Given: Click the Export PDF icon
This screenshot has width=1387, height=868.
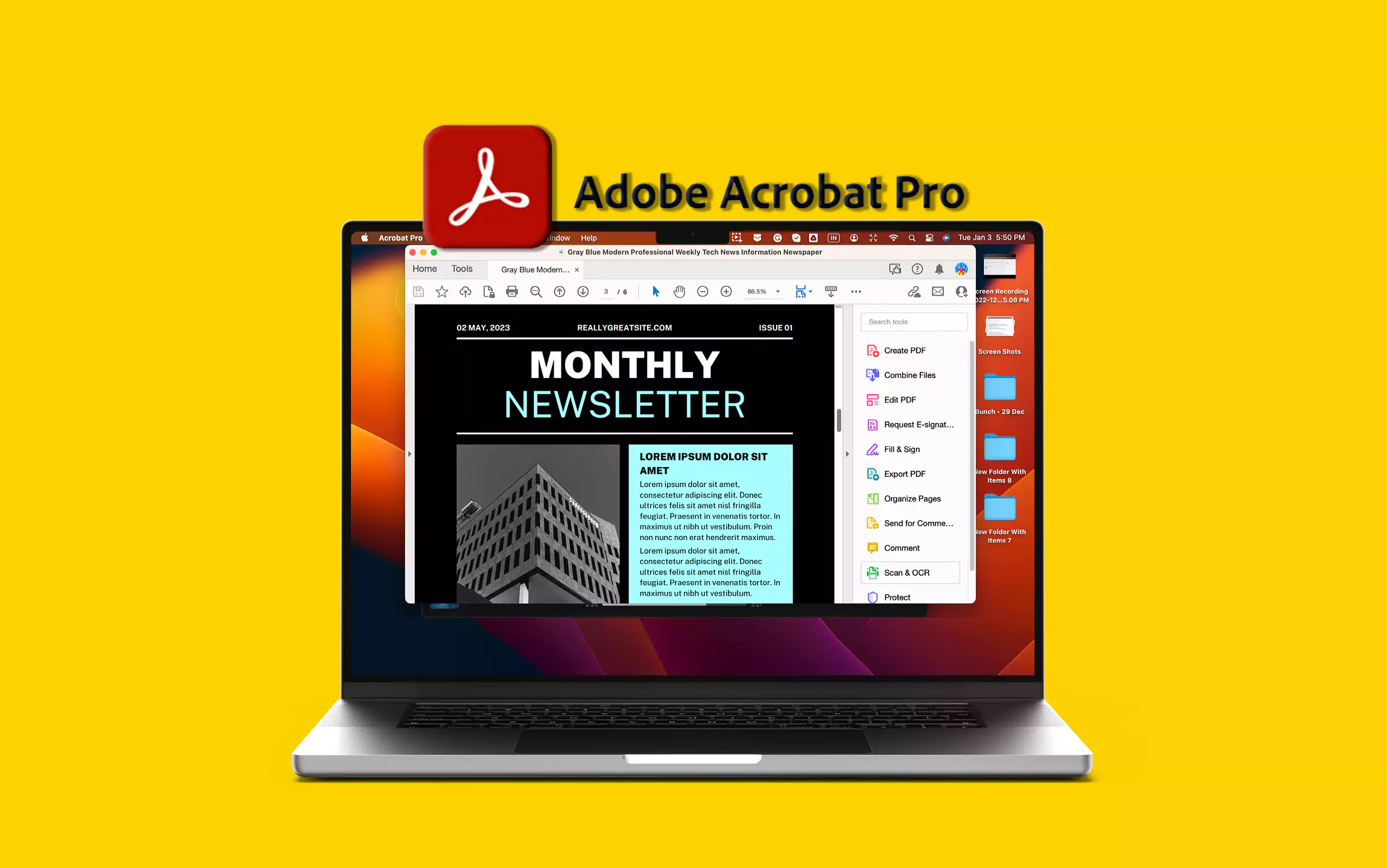Looking at the screenshot, I should [872, 473].
